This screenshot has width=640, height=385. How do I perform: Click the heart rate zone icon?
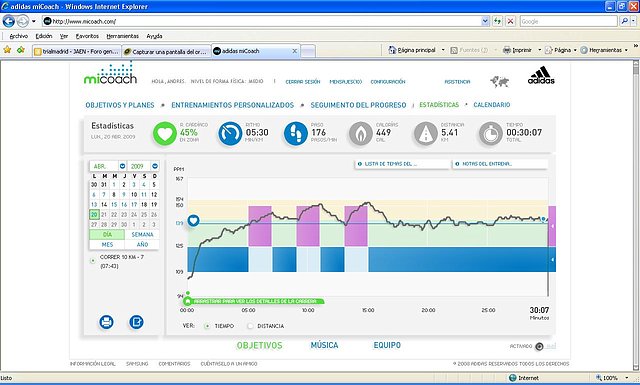tap(164, 134)
